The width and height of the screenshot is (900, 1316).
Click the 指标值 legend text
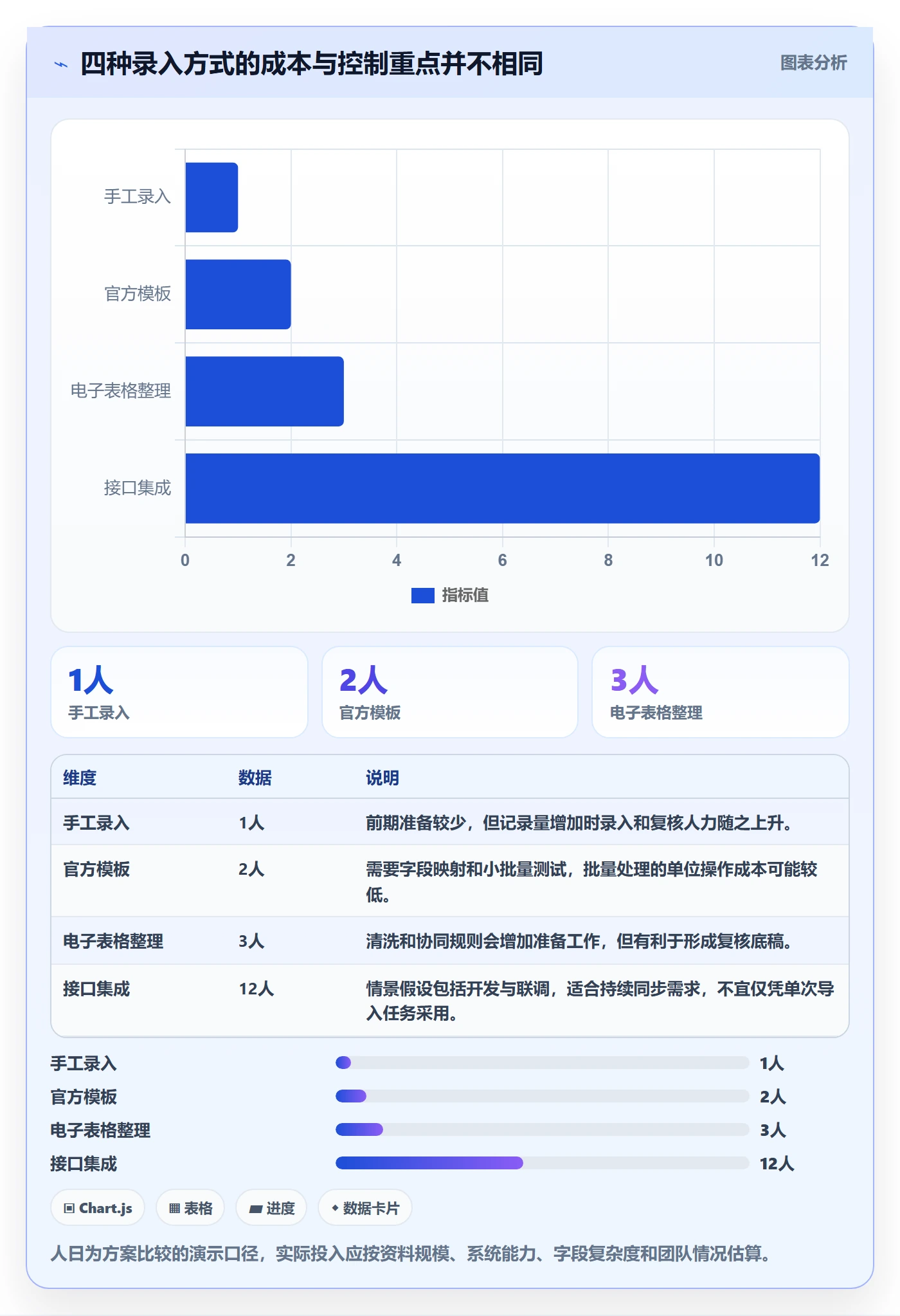point(465,596)
